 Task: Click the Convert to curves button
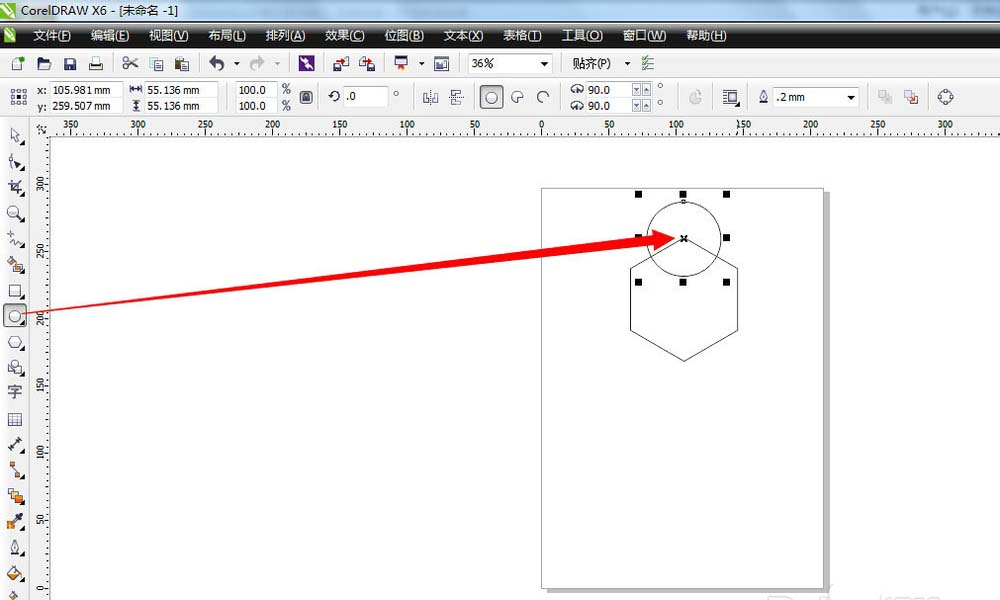(x=945, y=97)
